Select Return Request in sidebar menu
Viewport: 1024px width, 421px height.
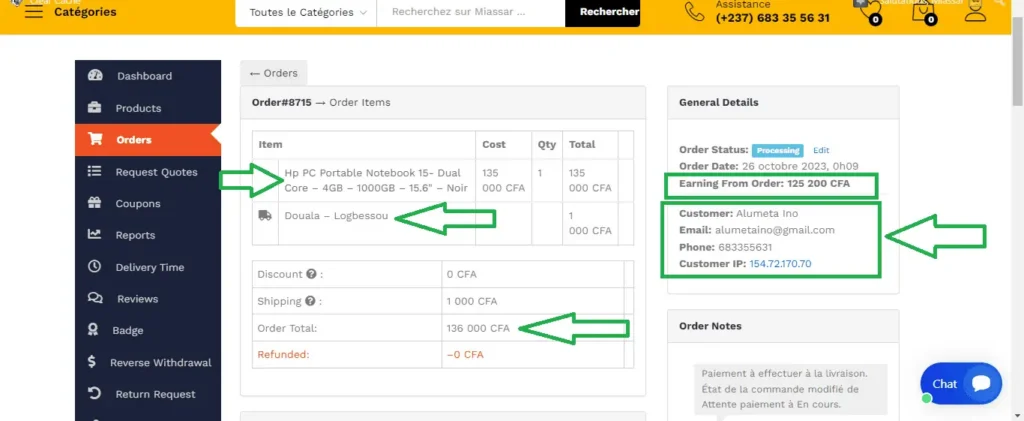click(x=155, y=394)
